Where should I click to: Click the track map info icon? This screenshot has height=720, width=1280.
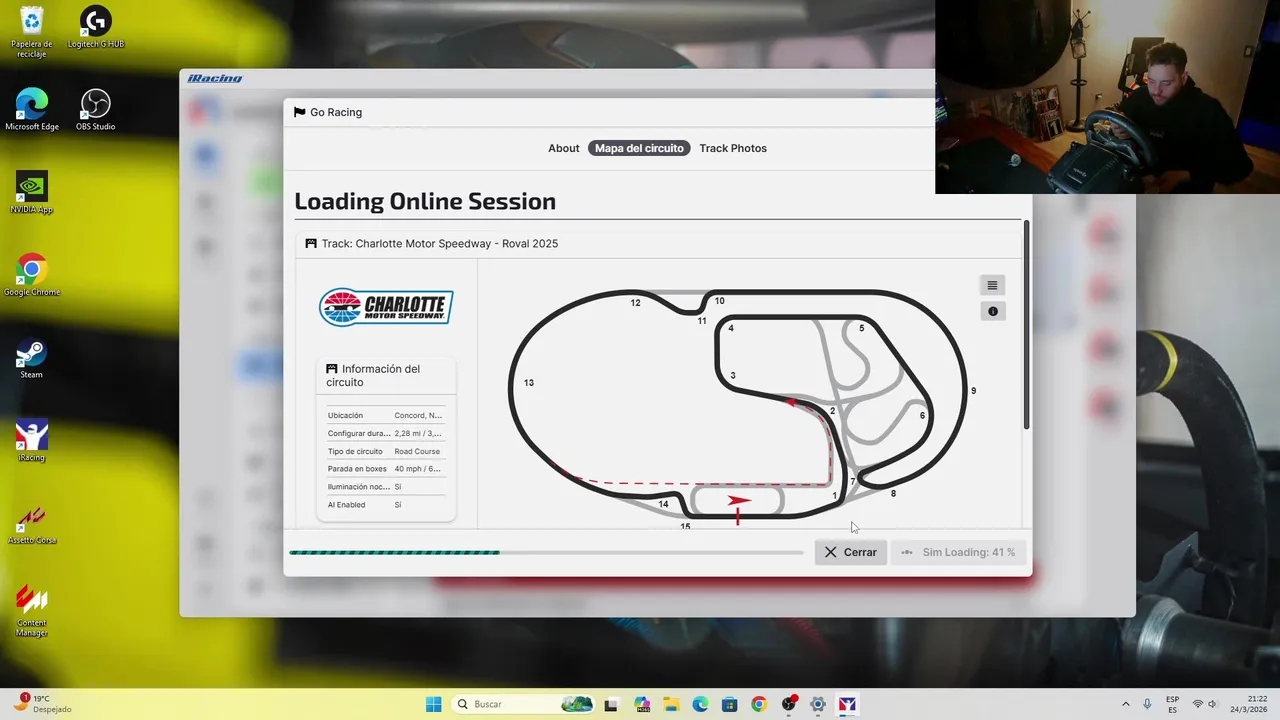[x=992, y=311]
